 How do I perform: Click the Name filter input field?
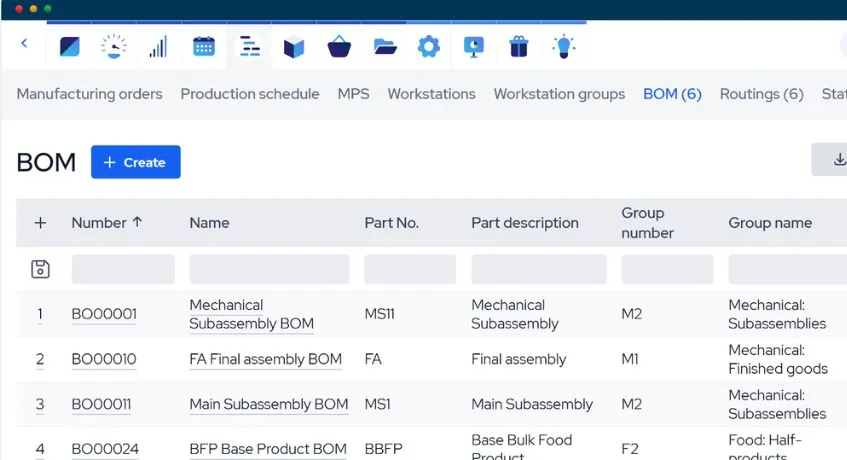tap(269, 269)
